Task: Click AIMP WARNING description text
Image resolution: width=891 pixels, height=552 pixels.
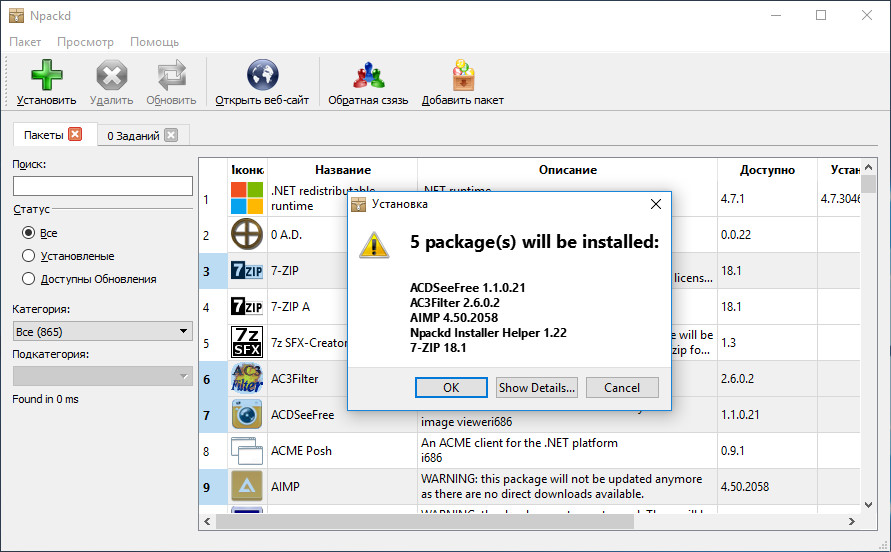Action: tap(561, 486)
